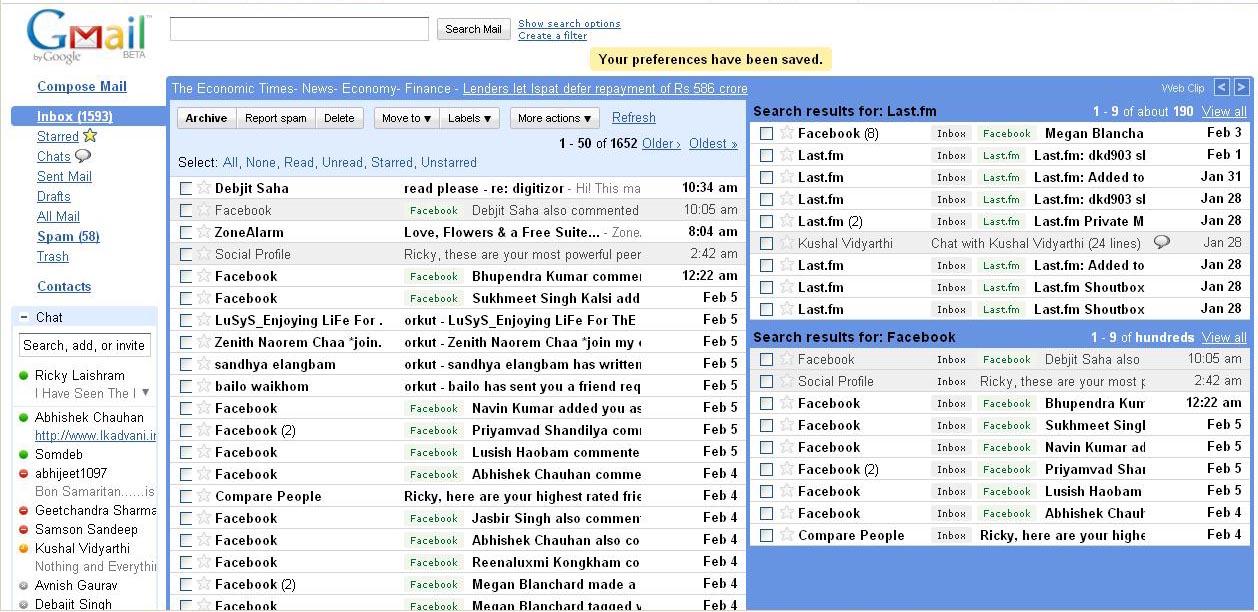
Task: Open the Spam (58) folder
Action: [68, 236]
